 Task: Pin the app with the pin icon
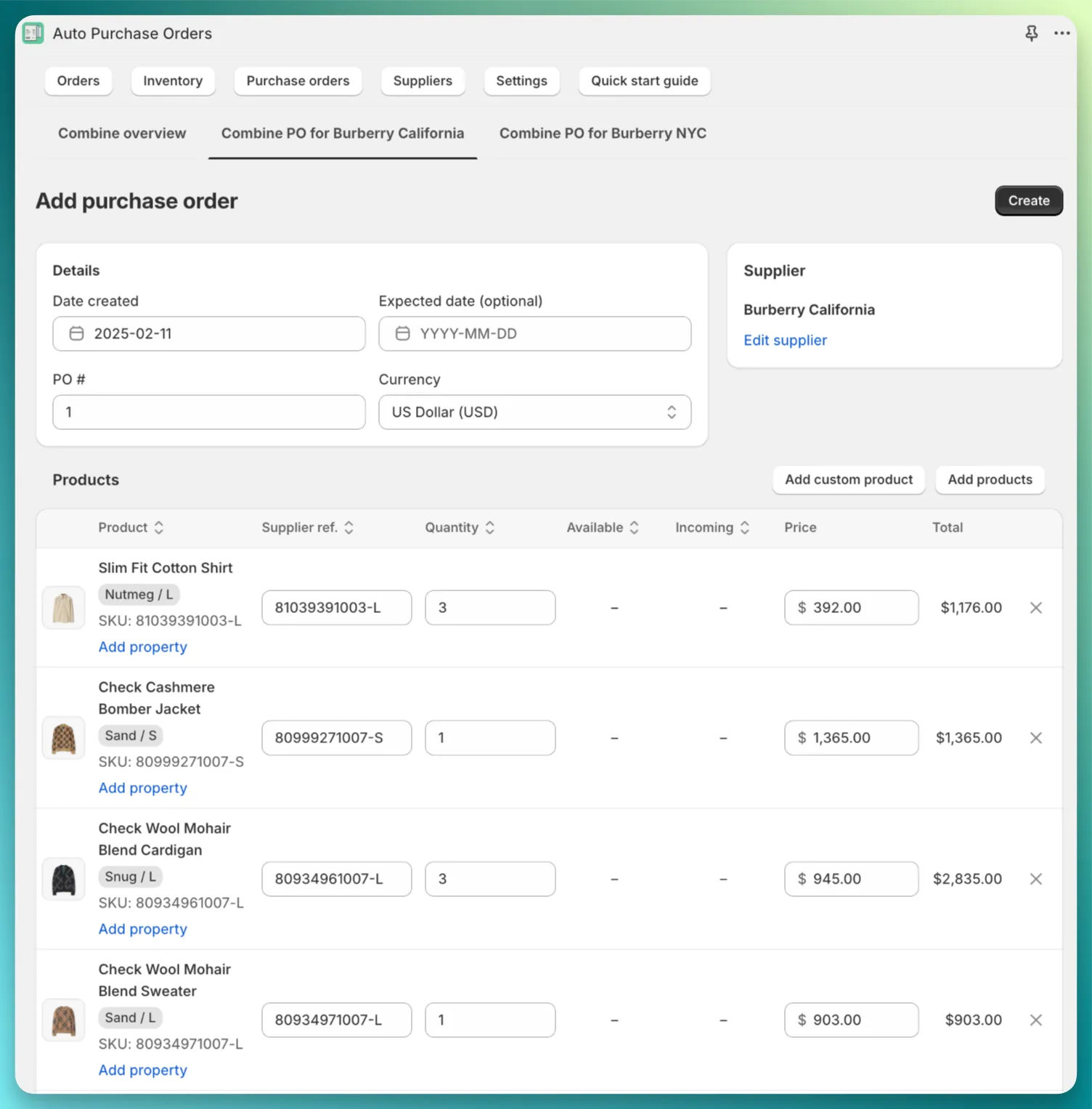click(1031, 33)
